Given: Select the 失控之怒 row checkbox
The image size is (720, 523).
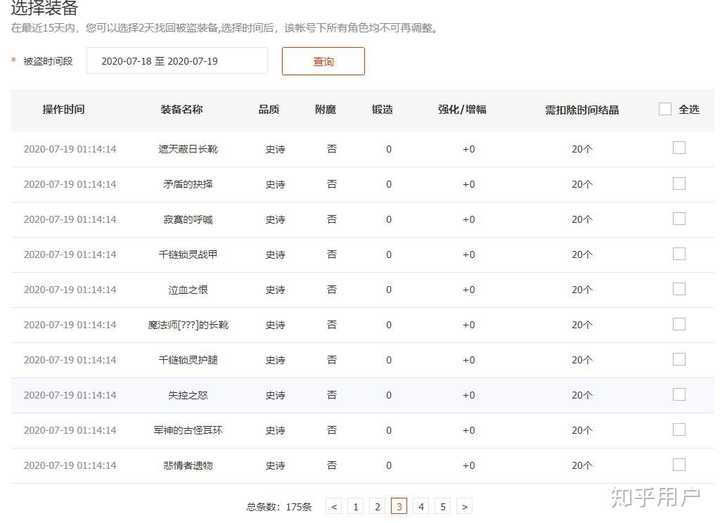Looking at the screenshot, I should tap(679, 394).
